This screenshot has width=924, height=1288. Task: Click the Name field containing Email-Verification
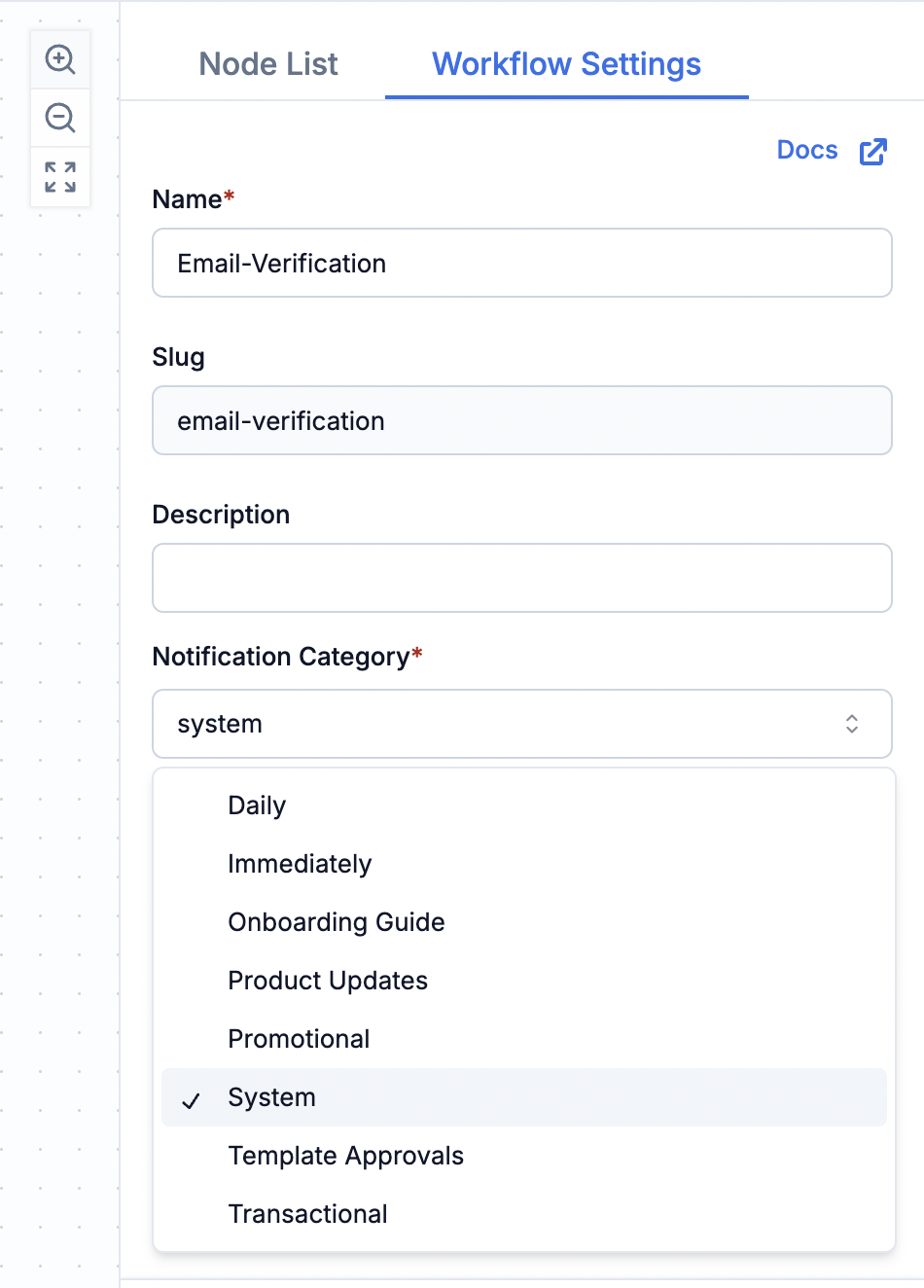click(521, 263)
